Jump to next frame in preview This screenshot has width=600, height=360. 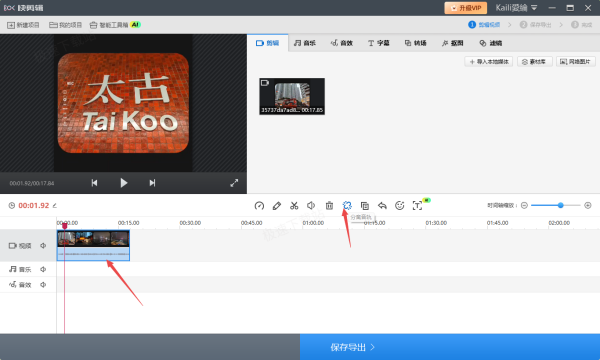tap(152, 183)
